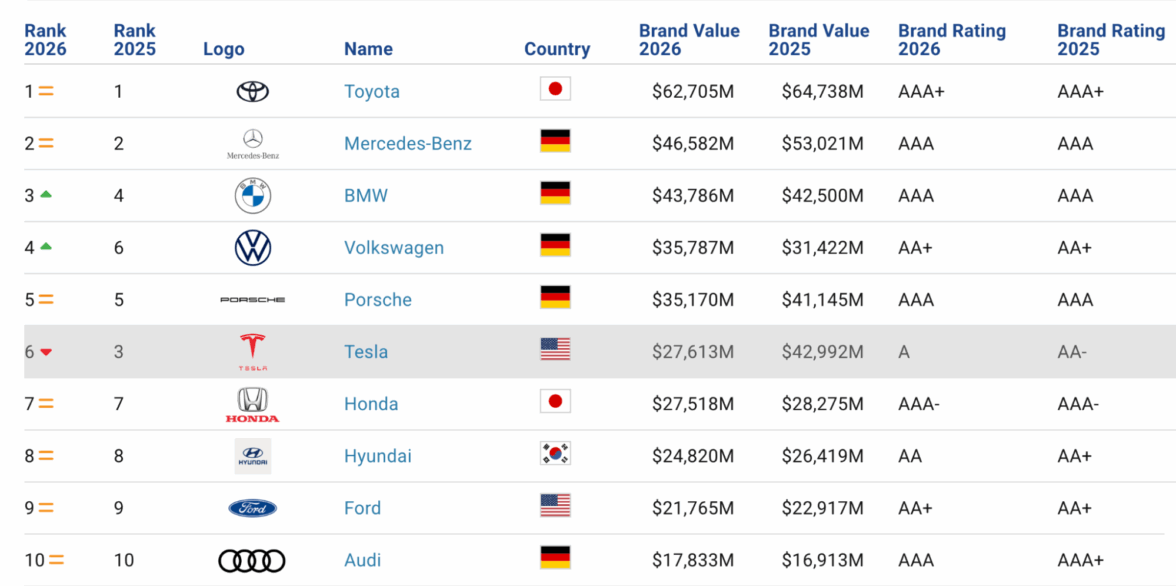Click the Volkswagen VW logo
Viewport: 1176px width, 586px height.
coord(253,247)
